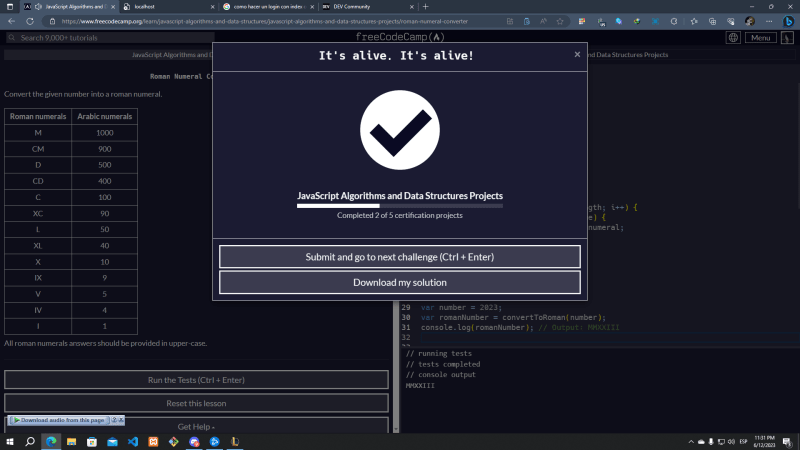Mute audio icon on JavaScript Algorithms tab
Screen dimensions: 800x450
point(38,7)
